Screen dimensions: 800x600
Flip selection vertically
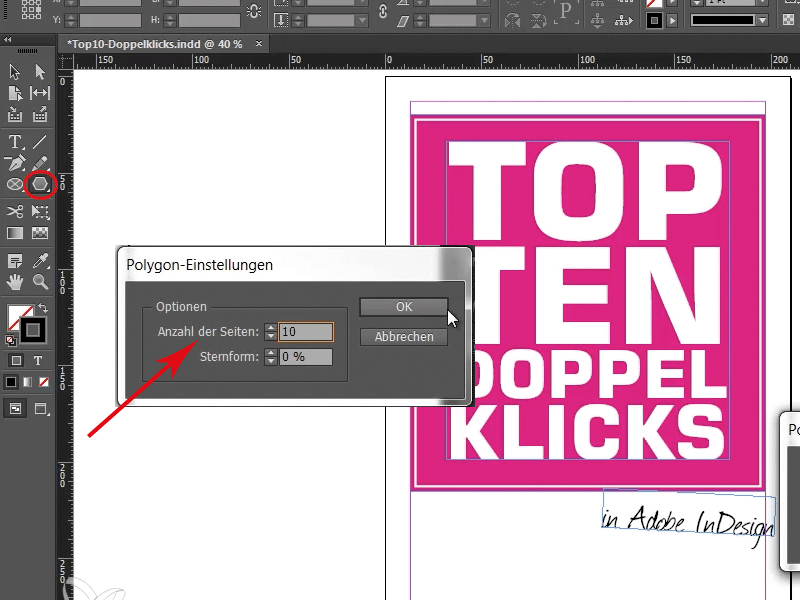click(538, 21)
